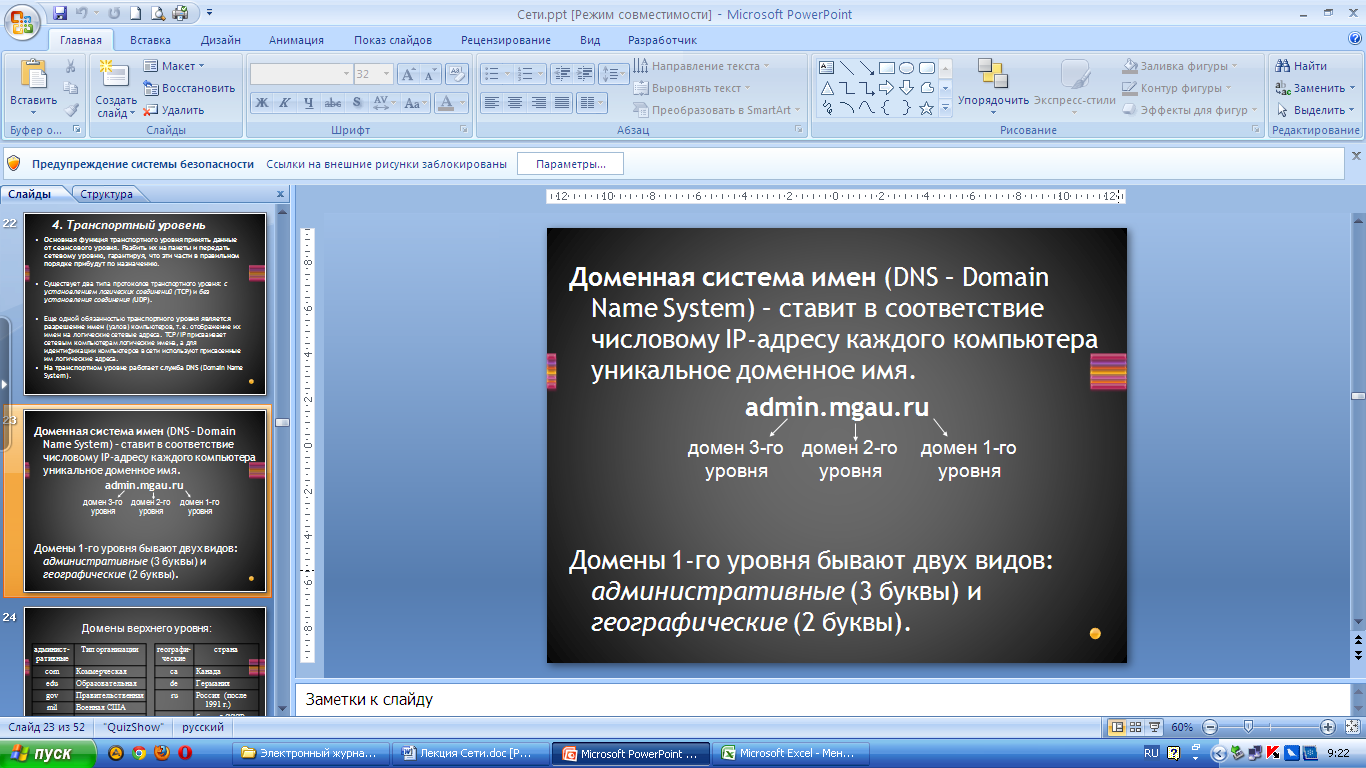The width and height of the screenshot is (1366, 768).
Task: Click the Save icon in quick access toolbar
Action: (x=60, y=13)
